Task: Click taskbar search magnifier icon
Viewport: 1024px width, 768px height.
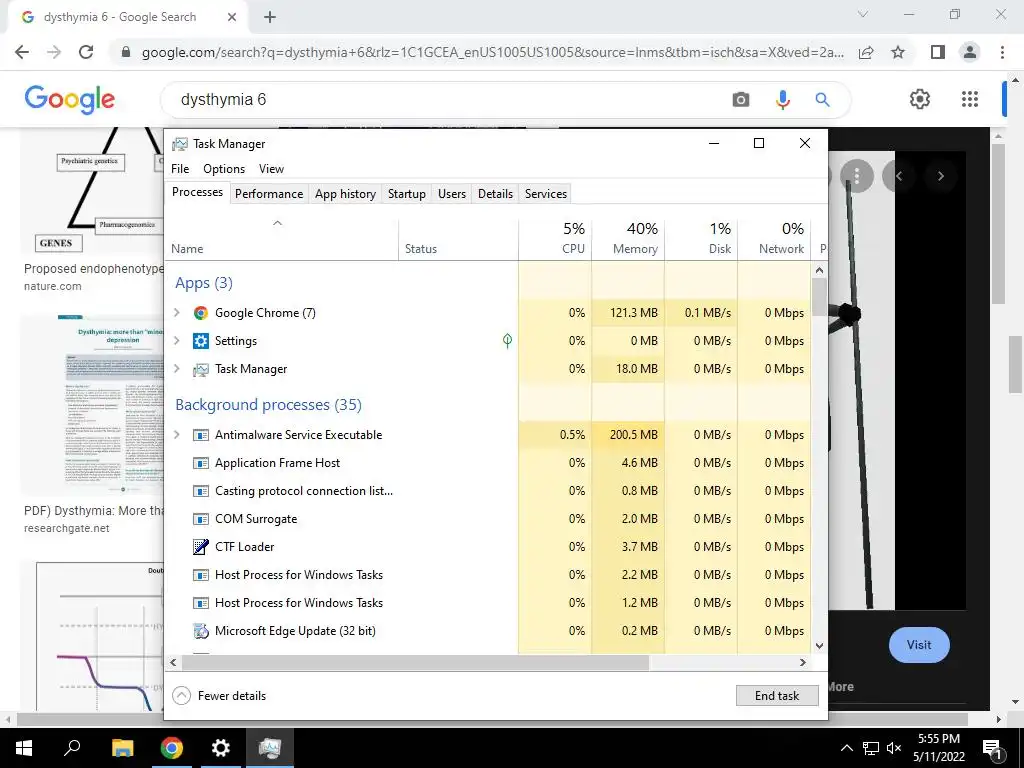Action: (72, 747)
